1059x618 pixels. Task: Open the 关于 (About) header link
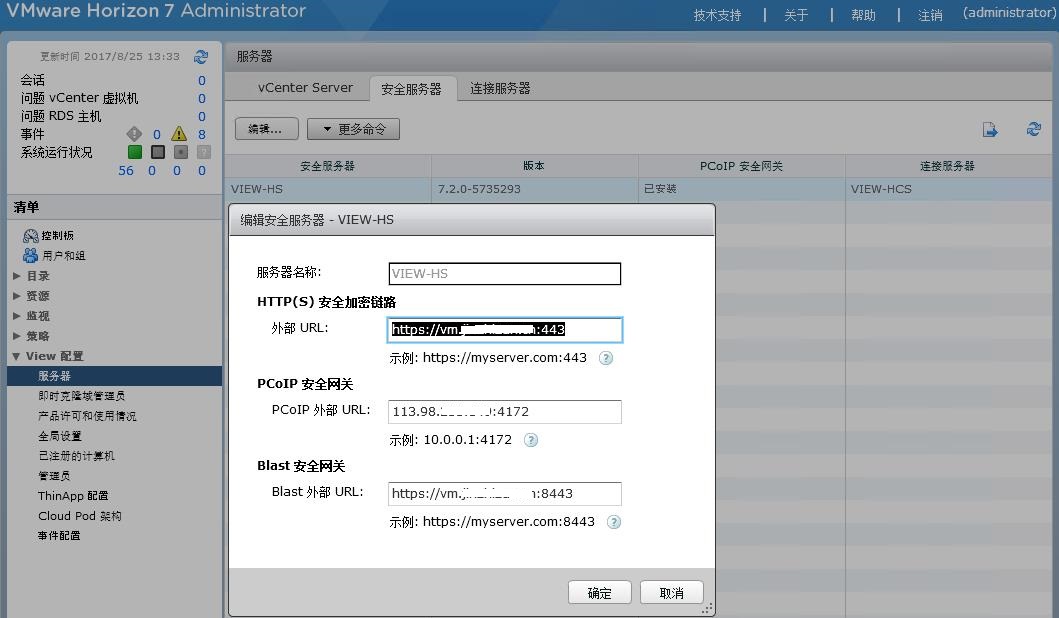pyautogui.click(x=796, y=15)
